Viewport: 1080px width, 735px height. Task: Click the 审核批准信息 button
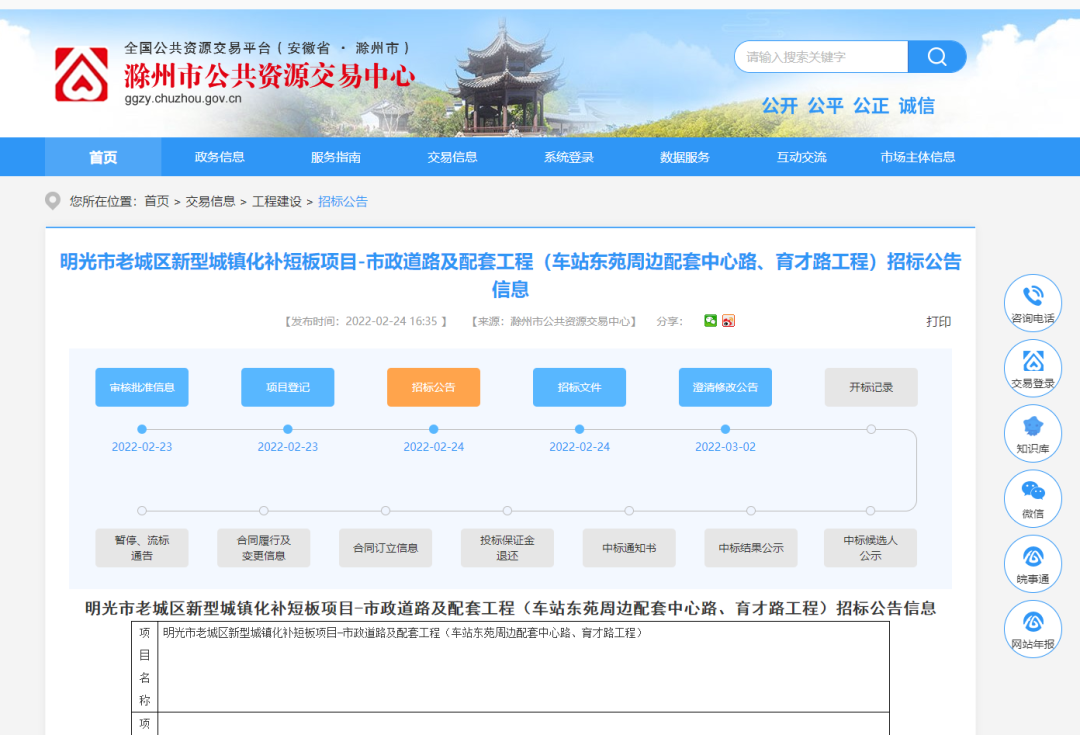point(142,387)
